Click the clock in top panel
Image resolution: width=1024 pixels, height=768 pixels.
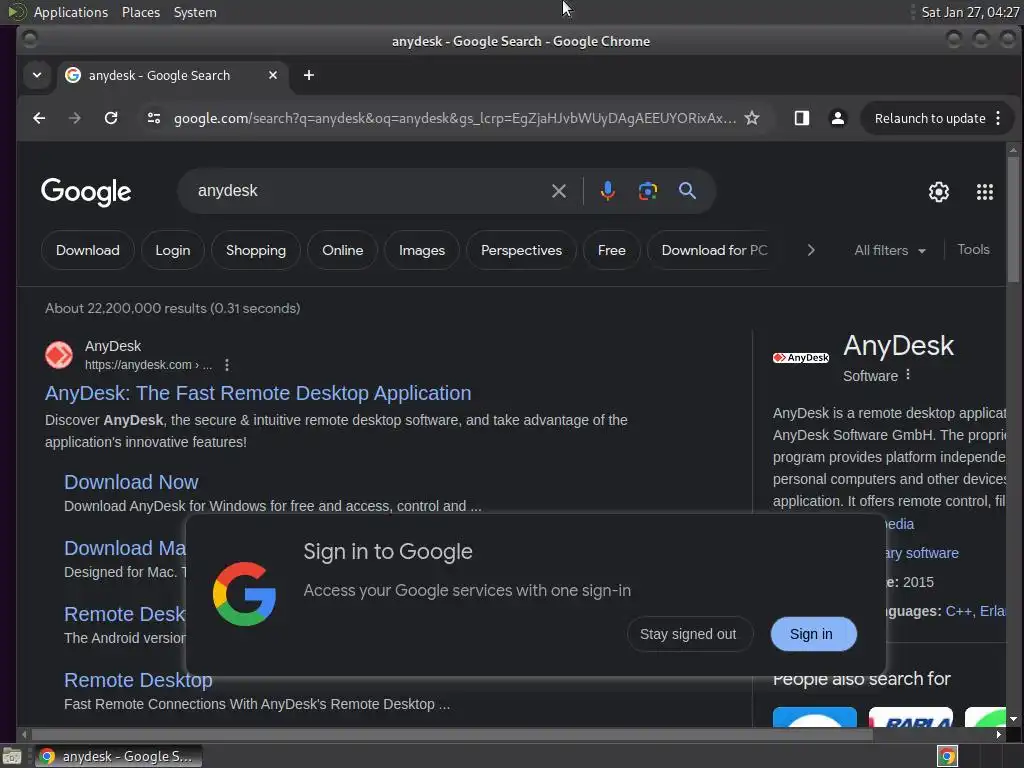(x=969, y=12)
